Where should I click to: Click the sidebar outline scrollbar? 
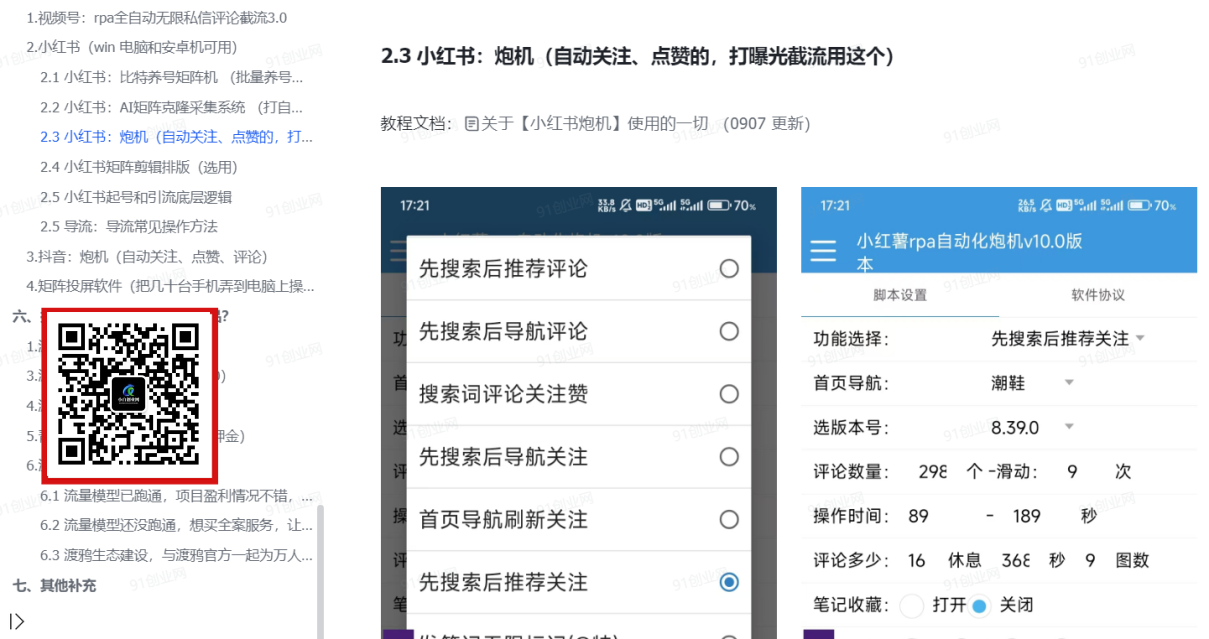pos(320,571)
